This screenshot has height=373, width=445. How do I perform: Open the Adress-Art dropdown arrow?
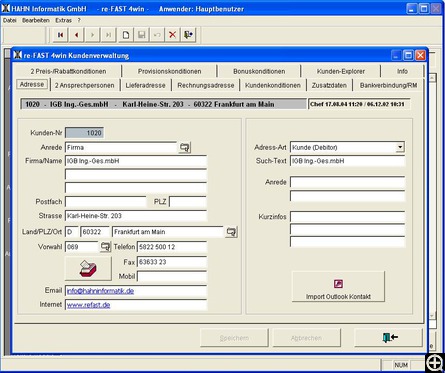400,147
